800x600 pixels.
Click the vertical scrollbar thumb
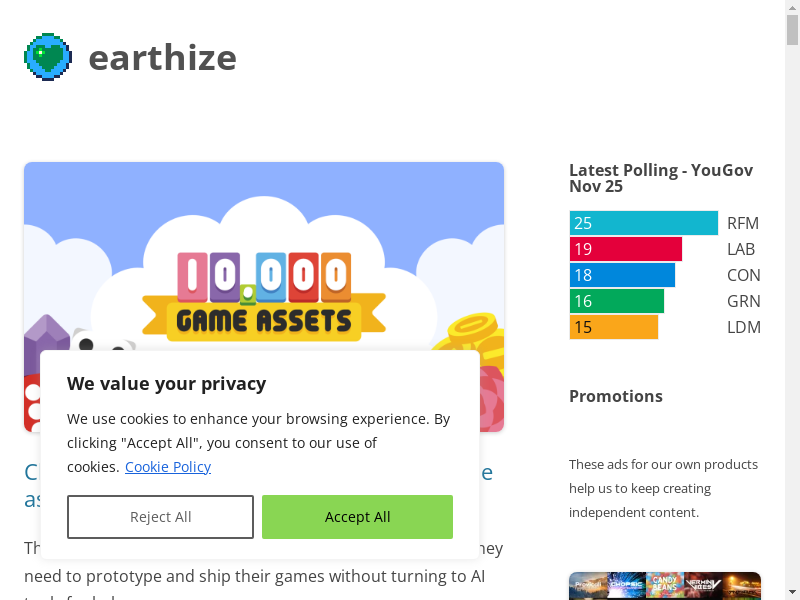click(x=792, y=30)
